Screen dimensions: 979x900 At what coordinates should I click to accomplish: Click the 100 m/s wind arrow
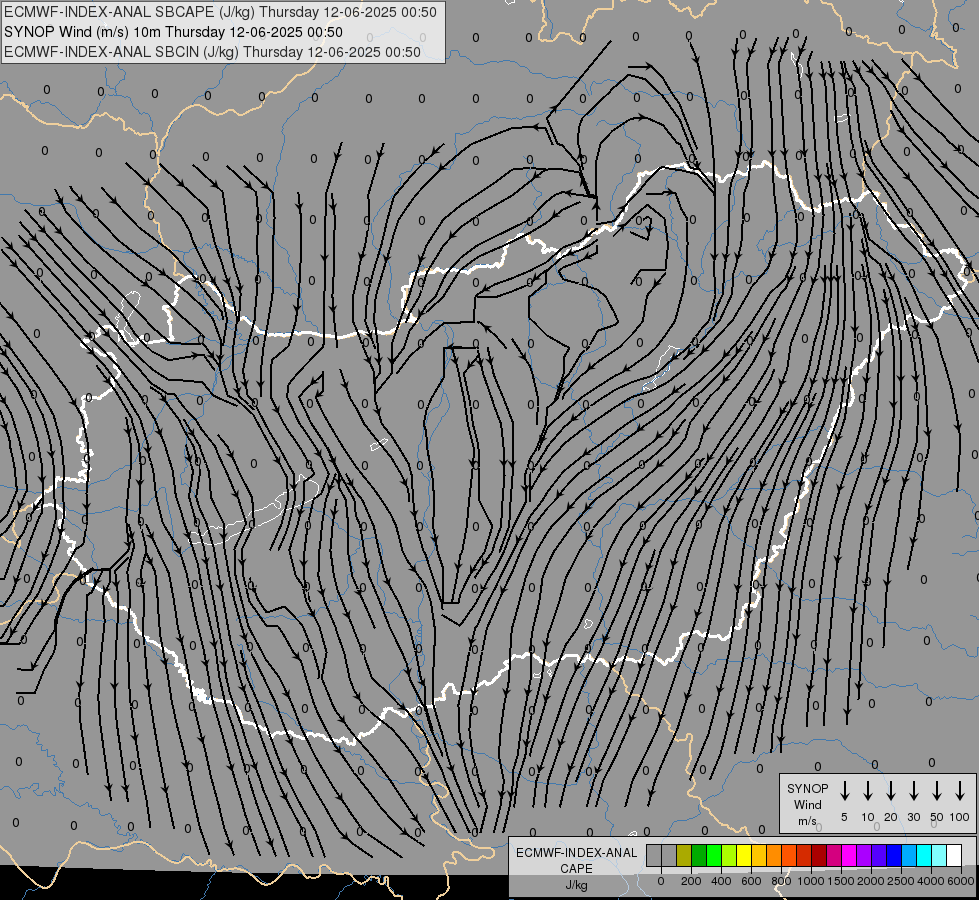point(960,791)
